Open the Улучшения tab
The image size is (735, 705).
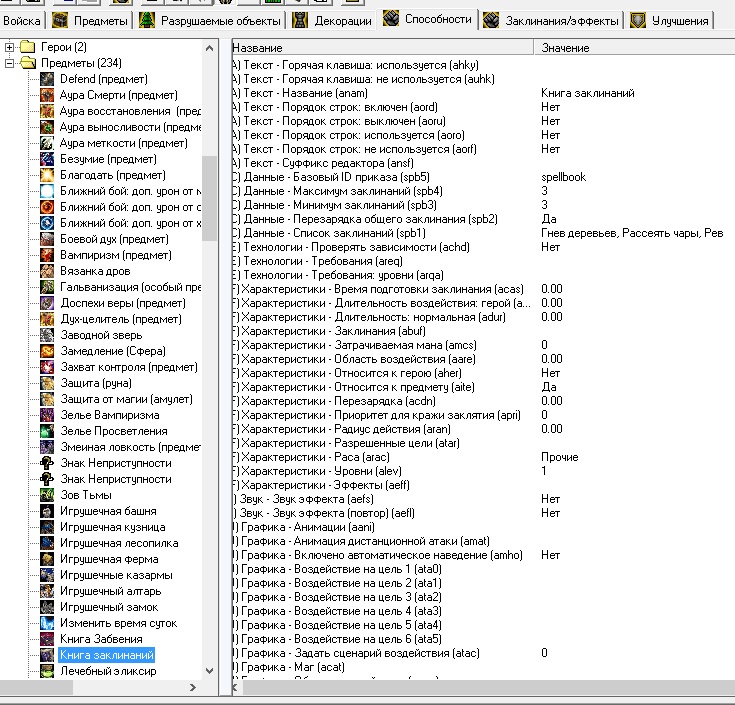[x=669, y=21]
